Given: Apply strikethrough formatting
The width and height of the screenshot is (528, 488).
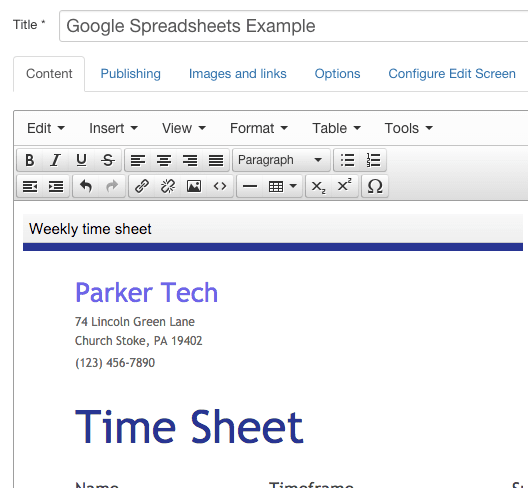Looking at the screenshot, I should [108, 160].
